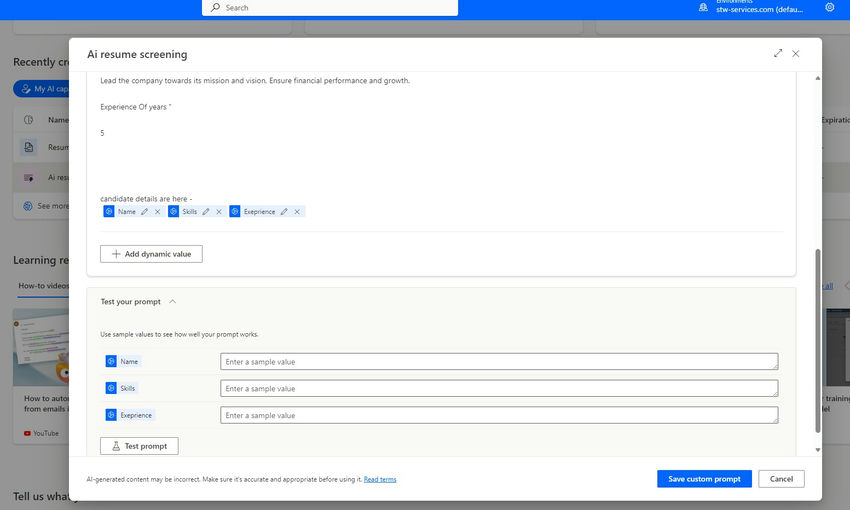The height and width of the screenshot is (510, 850).
Task: Collapse the Test your prompt section
Action: 172,301
